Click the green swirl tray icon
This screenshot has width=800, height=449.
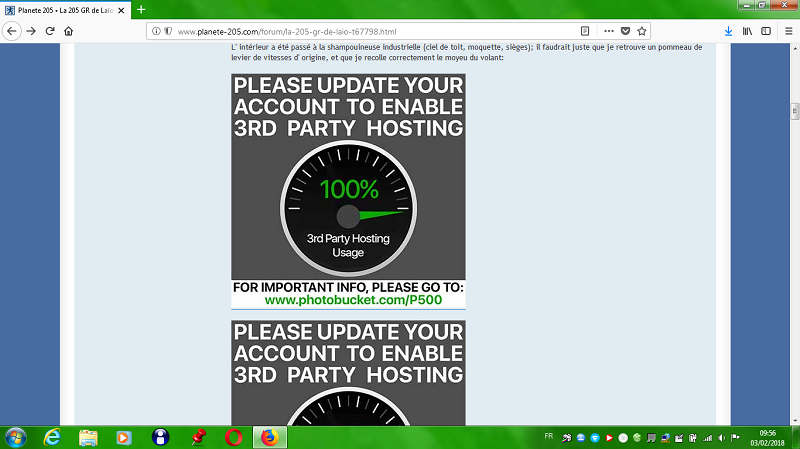click(637, 438)
